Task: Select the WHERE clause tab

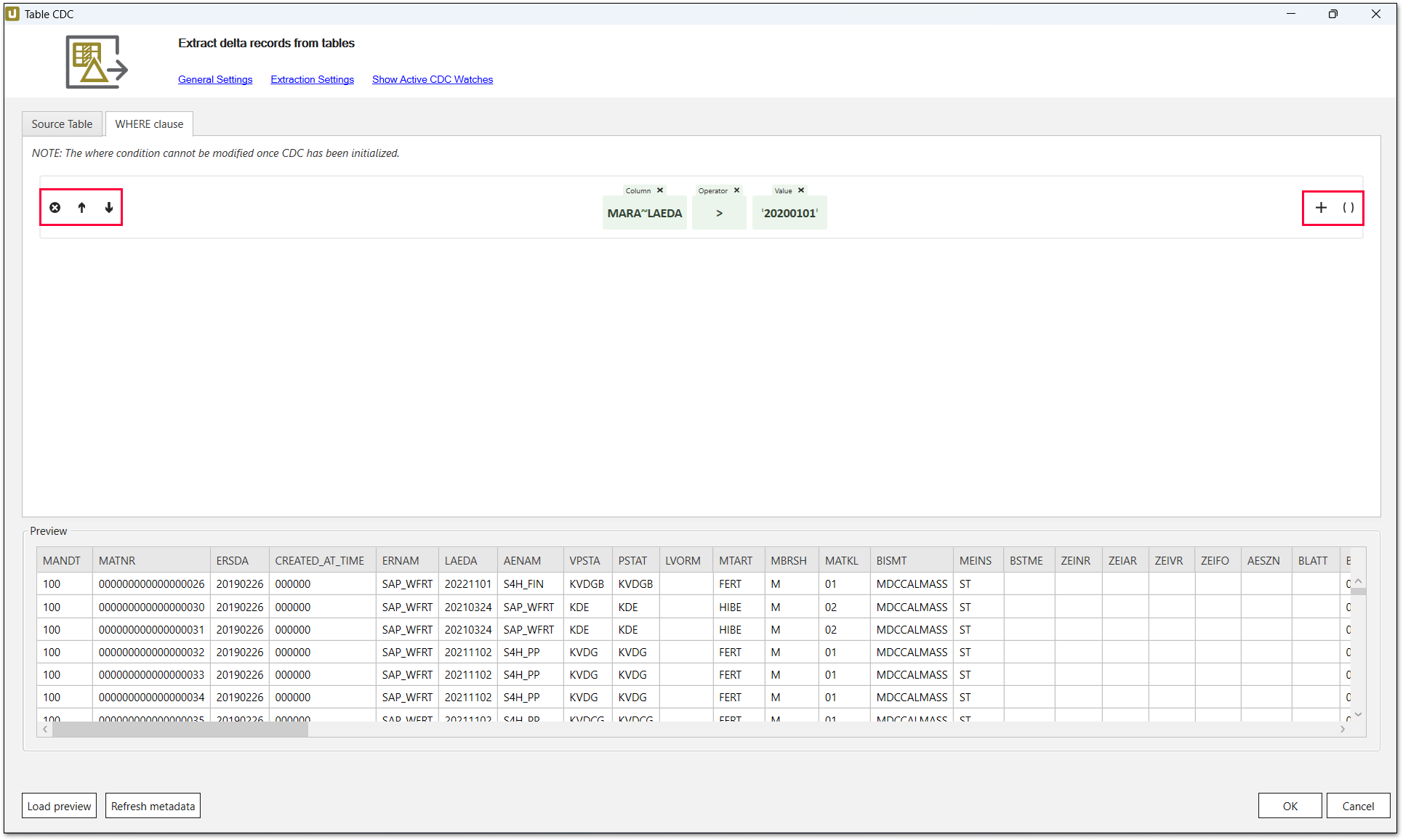Action: [x=149, y=124]
